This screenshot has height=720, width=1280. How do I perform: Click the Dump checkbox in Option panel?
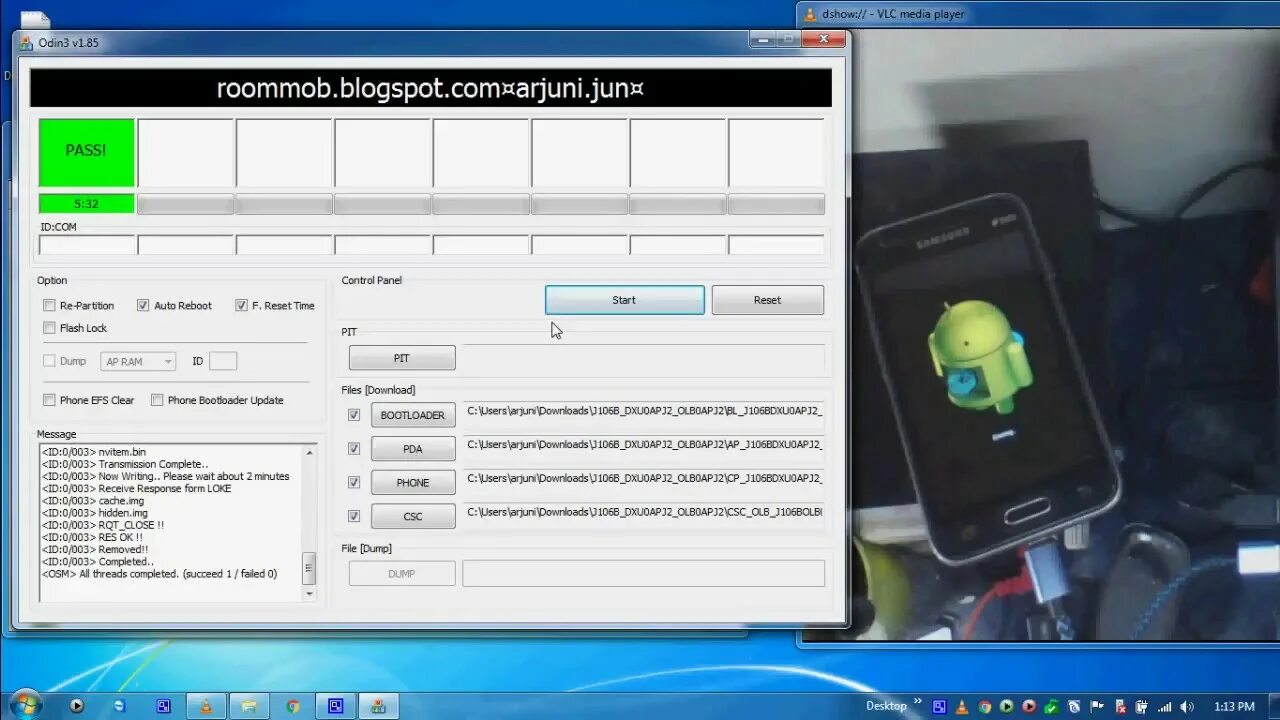[x=49, y=361]
